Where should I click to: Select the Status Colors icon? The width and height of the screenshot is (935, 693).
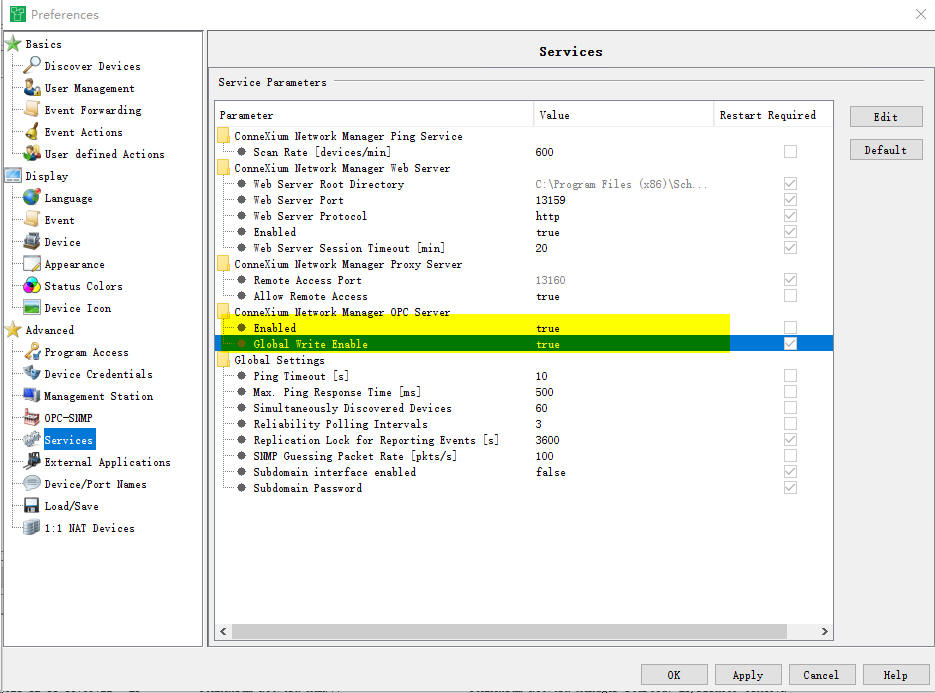32,286
